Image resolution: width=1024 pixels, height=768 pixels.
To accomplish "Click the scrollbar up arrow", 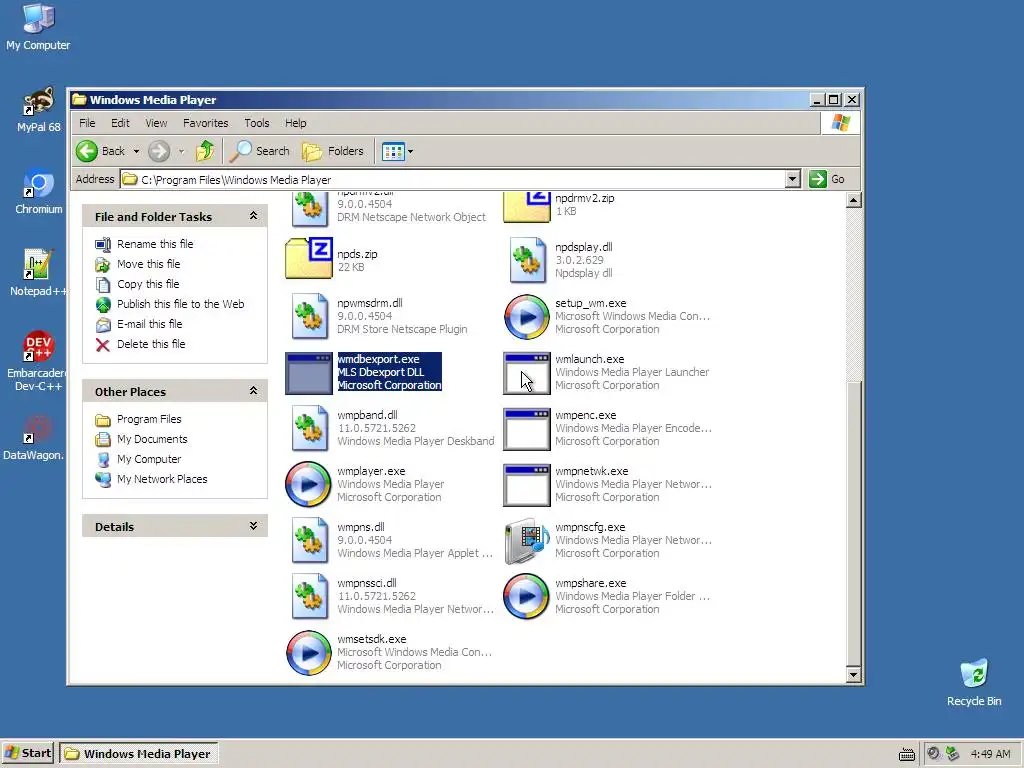I will [x=854, y=200].
